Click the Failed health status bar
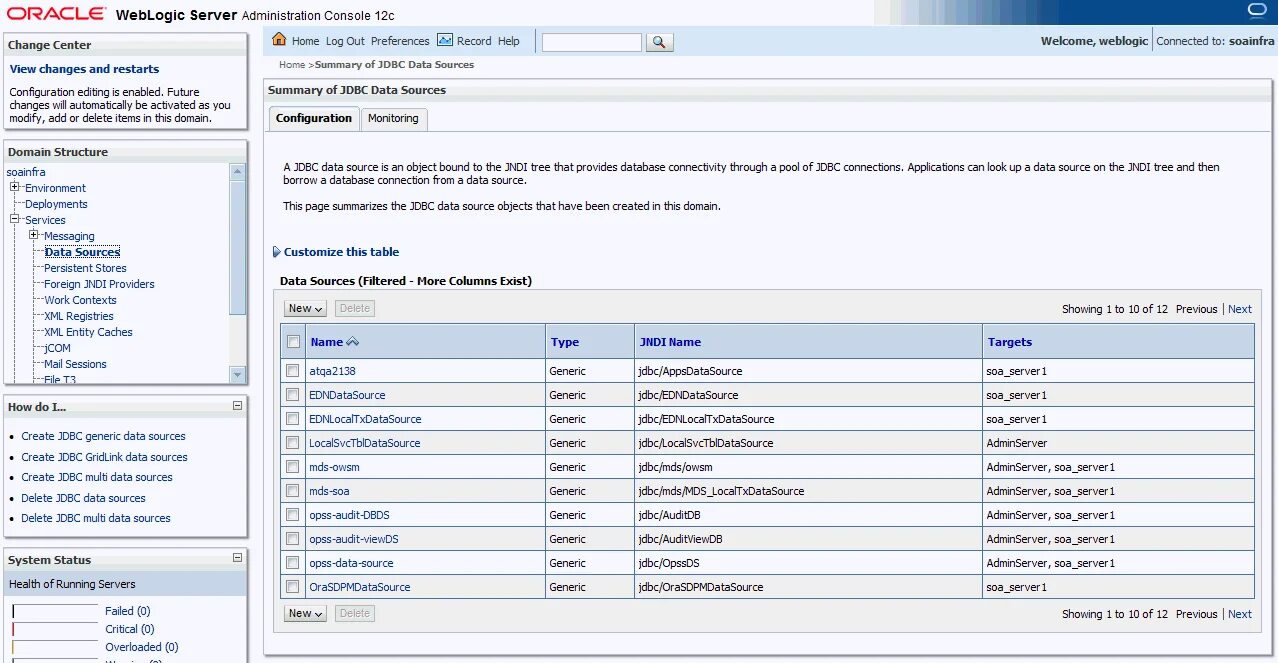 click(55, 611)
